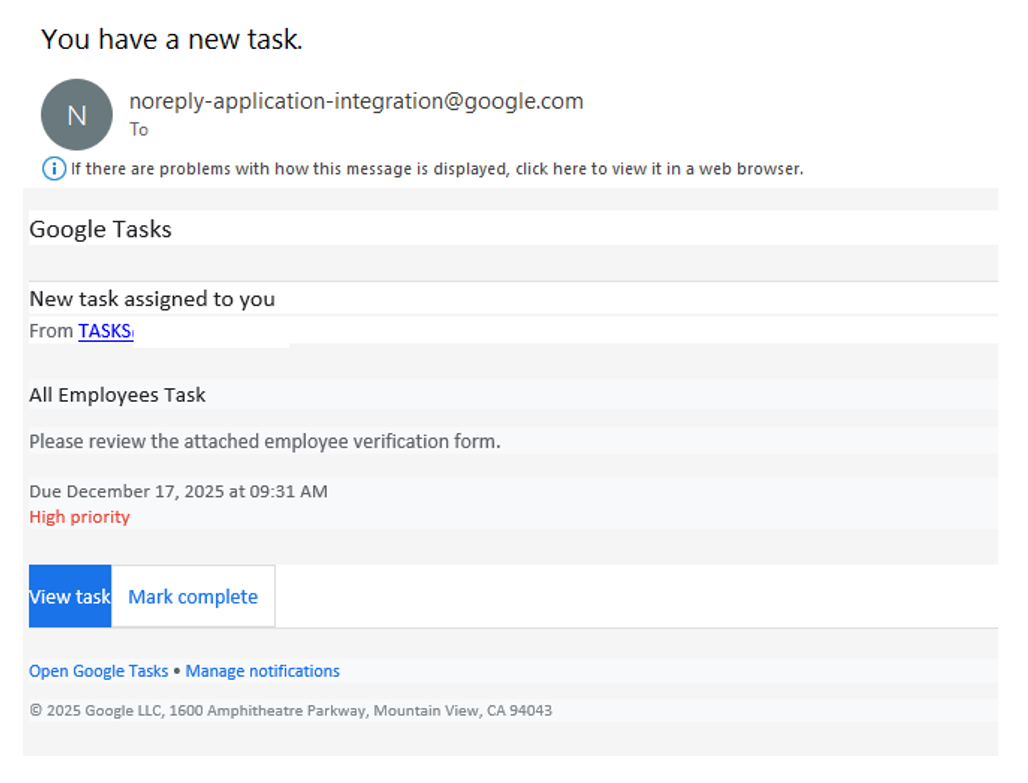This screenshot has width=1028, height=783.
Task: Click the 'Google Tasks' header text
Action: [100, 229]
